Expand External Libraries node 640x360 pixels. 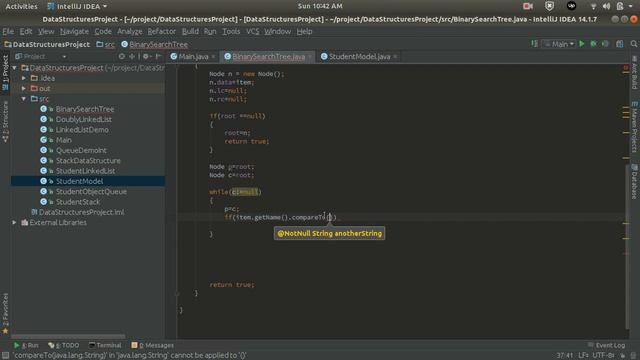(x=15, y=222)
